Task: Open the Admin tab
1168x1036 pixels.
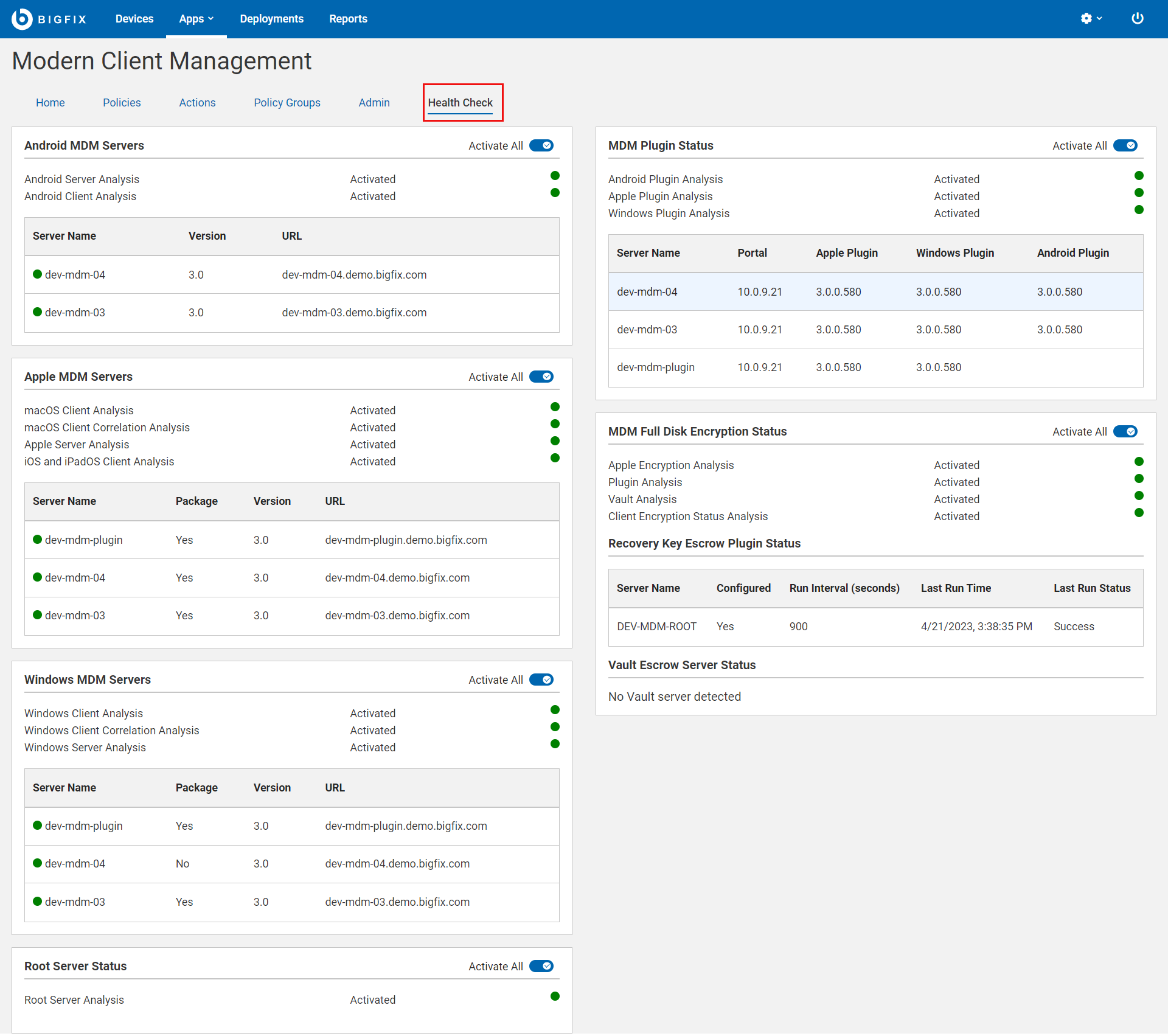Action: click(x=374, y=103)
